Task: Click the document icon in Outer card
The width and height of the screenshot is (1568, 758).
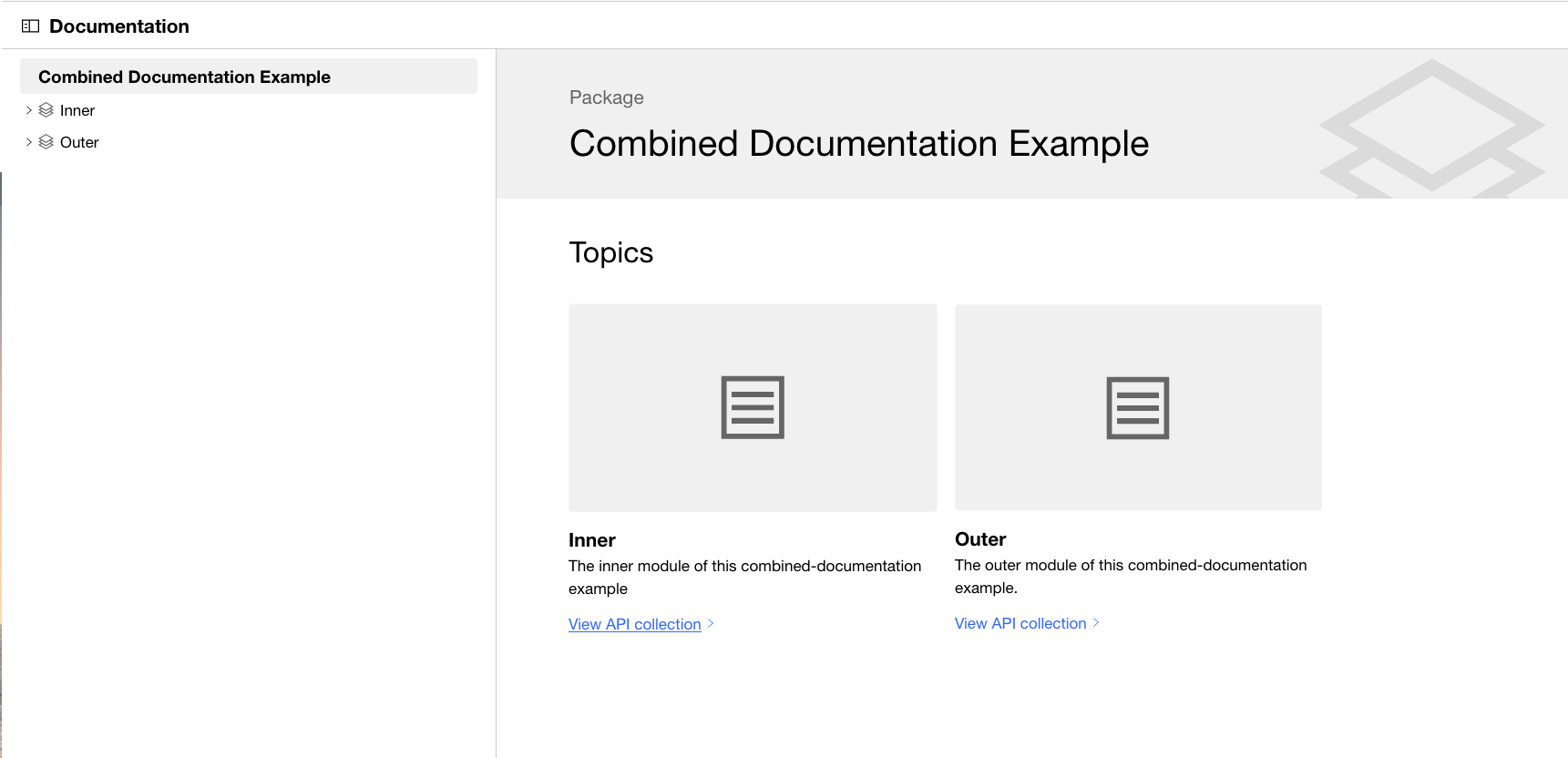Action: (1138, 407)
